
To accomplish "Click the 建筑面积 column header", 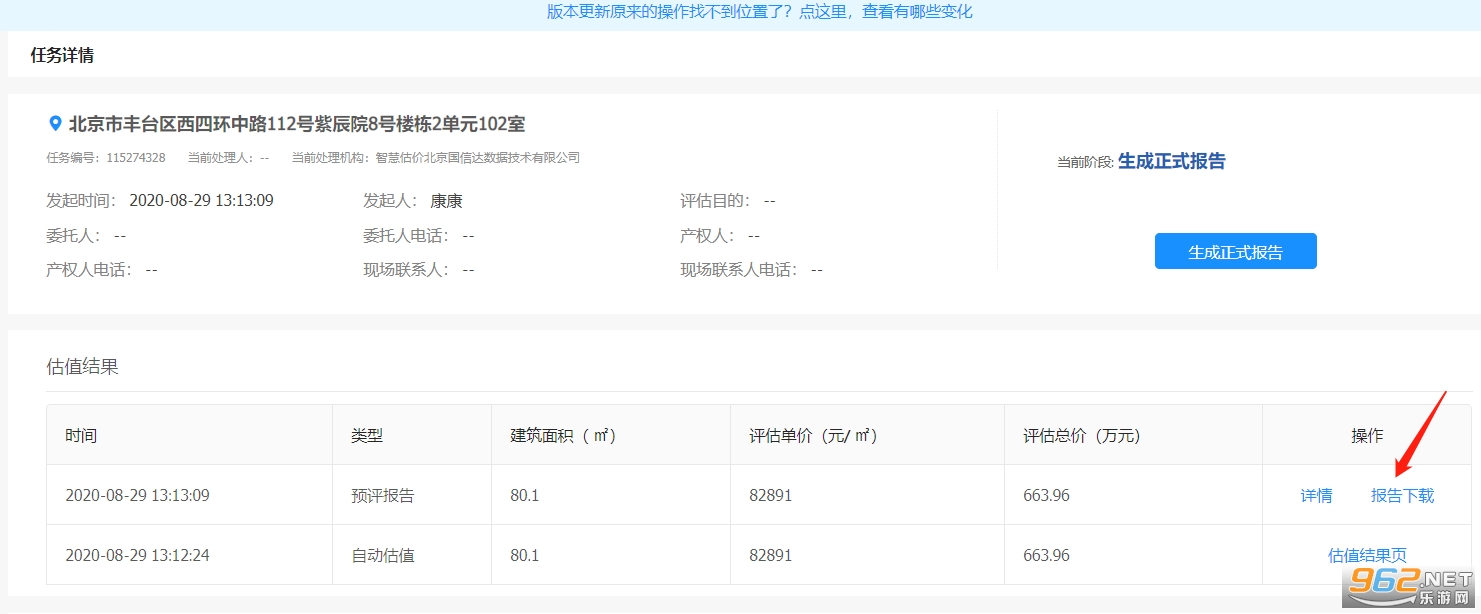I will click(x=563, y=435).
